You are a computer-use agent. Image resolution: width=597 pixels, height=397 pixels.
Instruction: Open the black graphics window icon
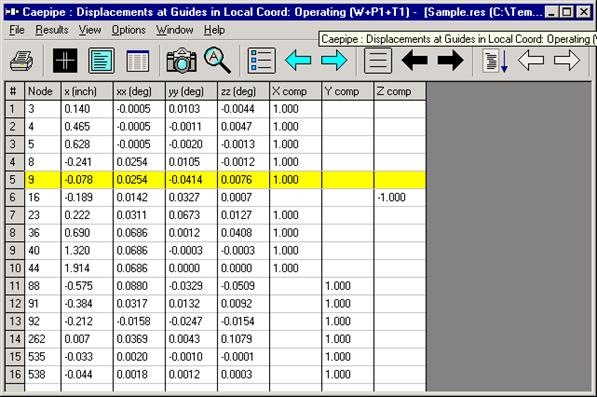coord(65,61)
